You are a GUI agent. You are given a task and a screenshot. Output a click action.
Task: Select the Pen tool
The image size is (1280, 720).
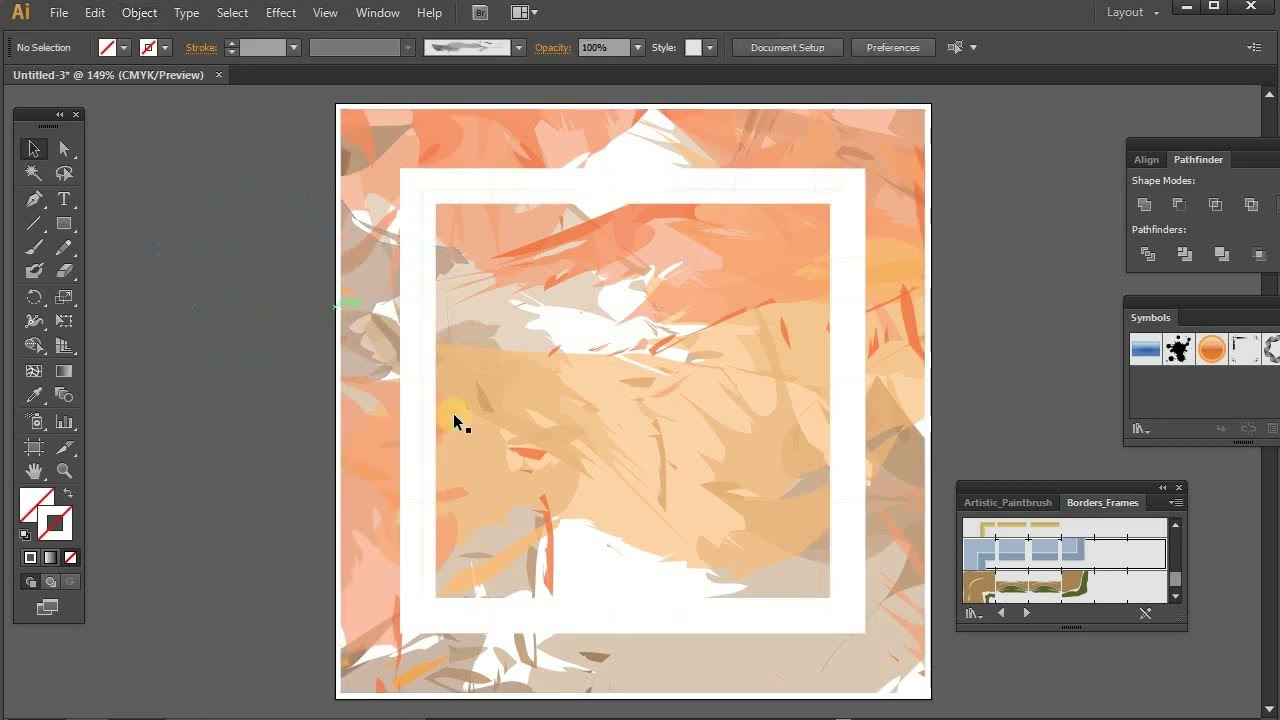click(33, 199)
